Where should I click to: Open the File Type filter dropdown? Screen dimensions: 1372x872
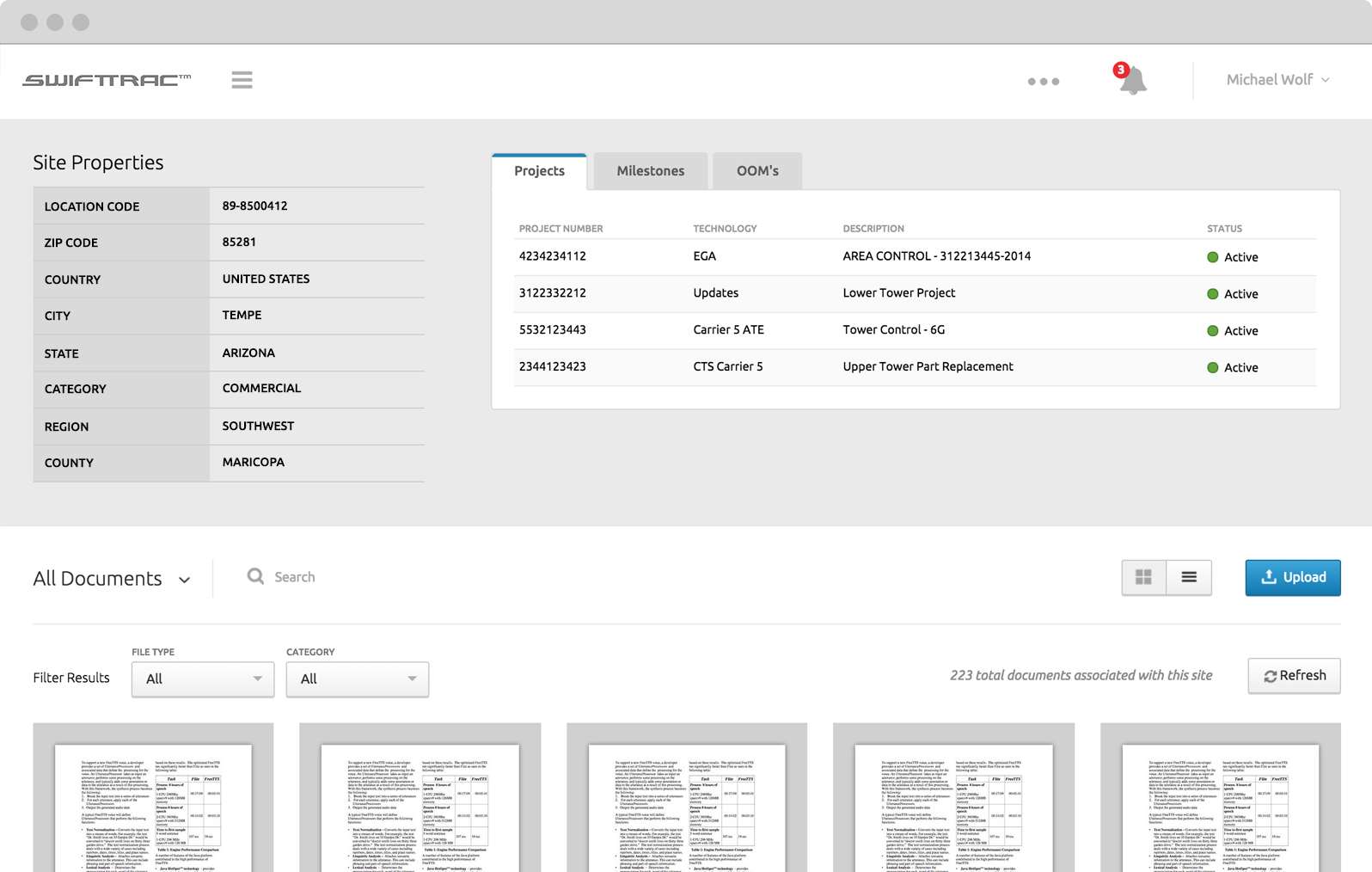pyautogui.click(x=203, y=679)
